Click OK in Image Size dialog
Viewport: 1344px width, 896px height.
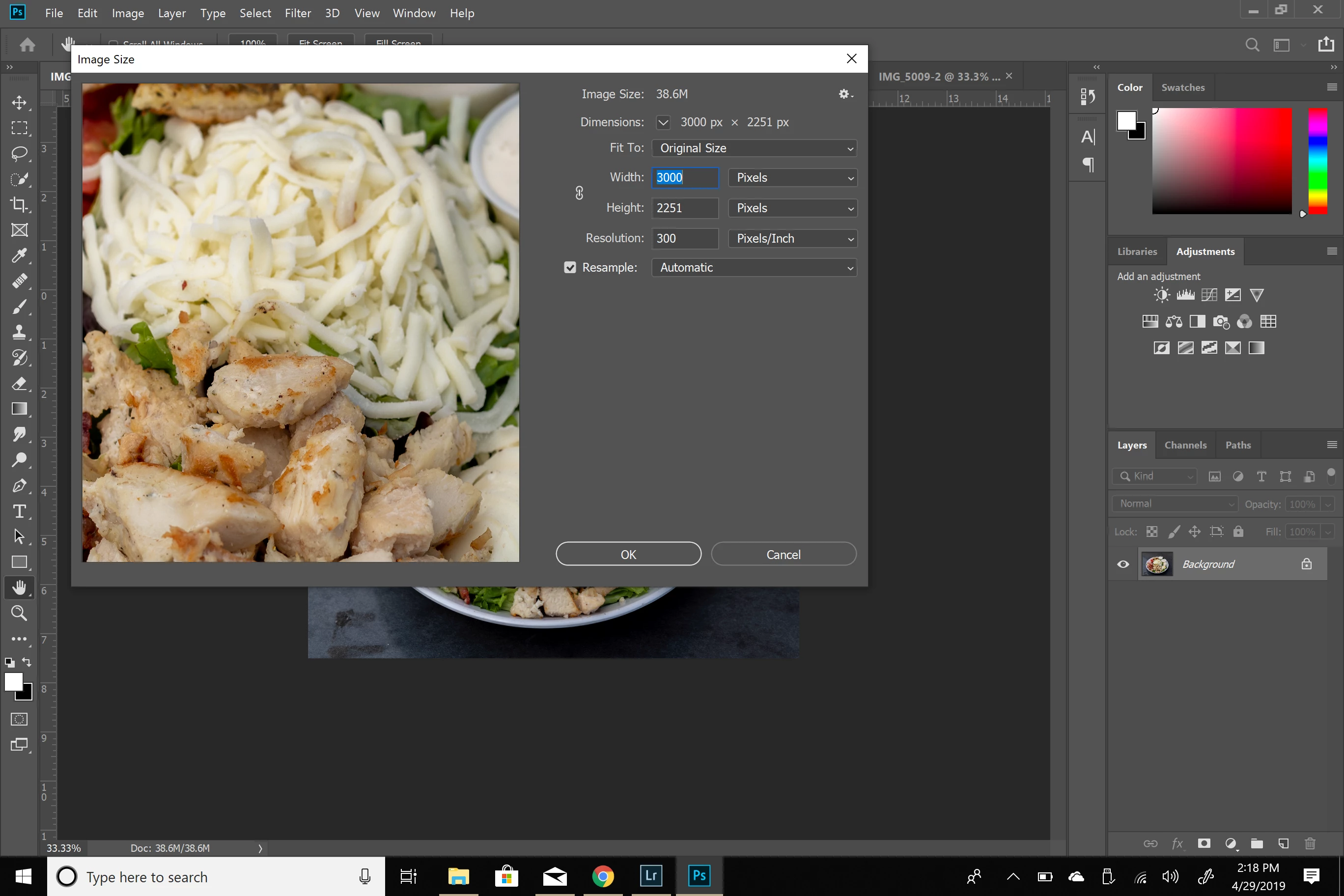coord(628,554)
